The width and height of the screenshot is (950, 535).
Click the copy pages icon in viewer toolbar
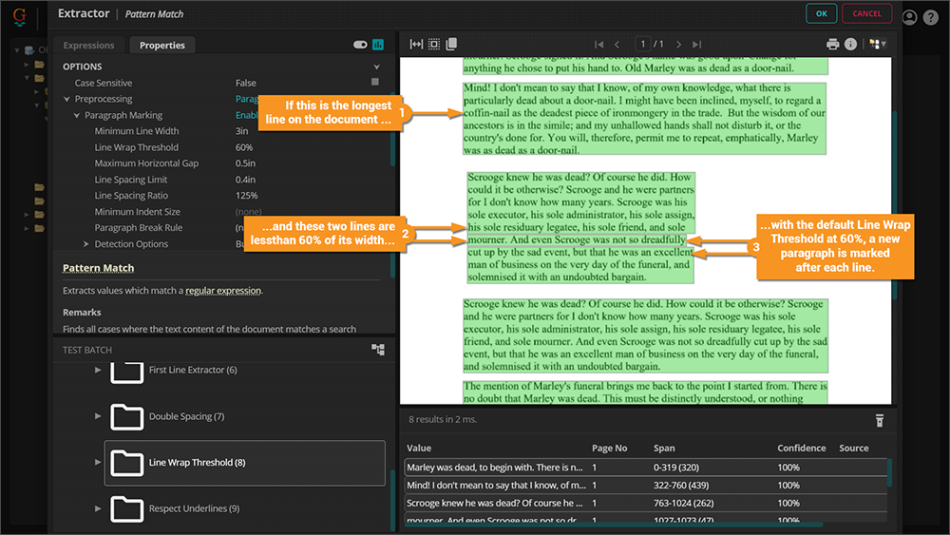451,44
